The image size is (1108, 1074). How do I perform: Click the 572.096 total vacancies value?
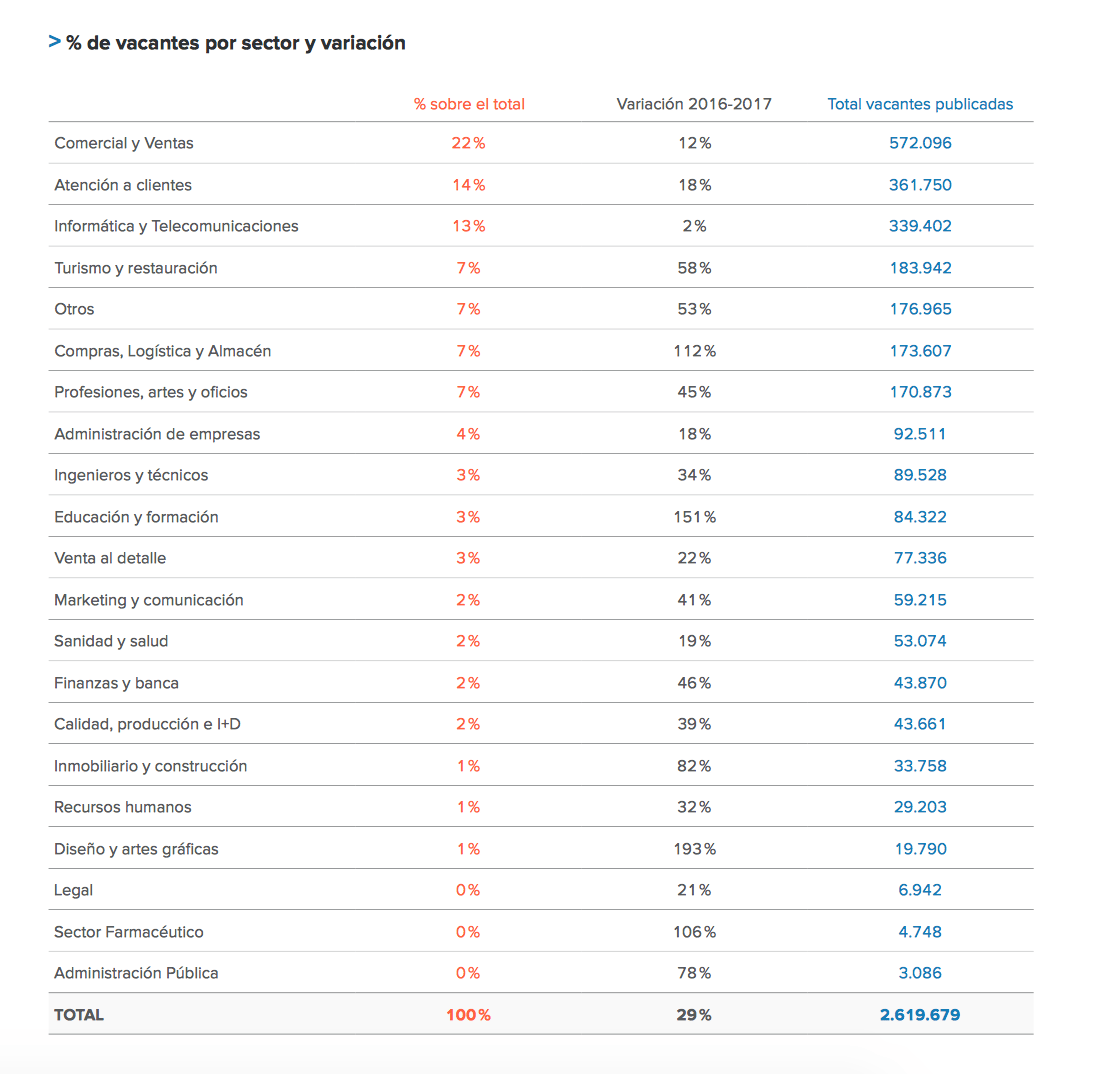(920, 143)
